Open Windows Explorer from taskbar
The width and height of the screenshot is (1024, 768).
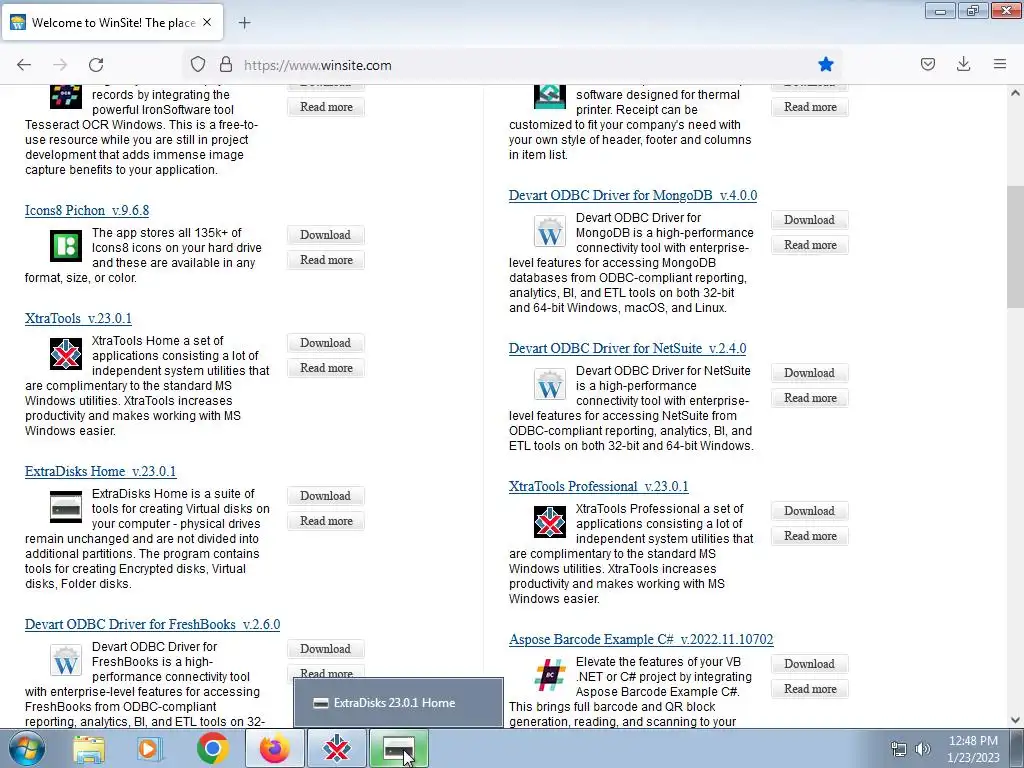pyautogui.click(x=89, y=748)
